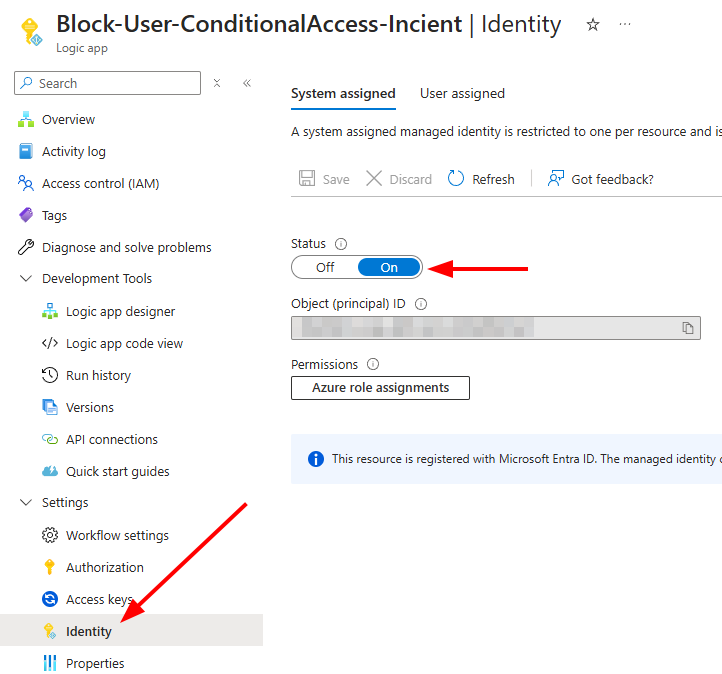Click the code view brackets icon
The width and height of the screenshot is (722, 674).
tap(50, 343)
